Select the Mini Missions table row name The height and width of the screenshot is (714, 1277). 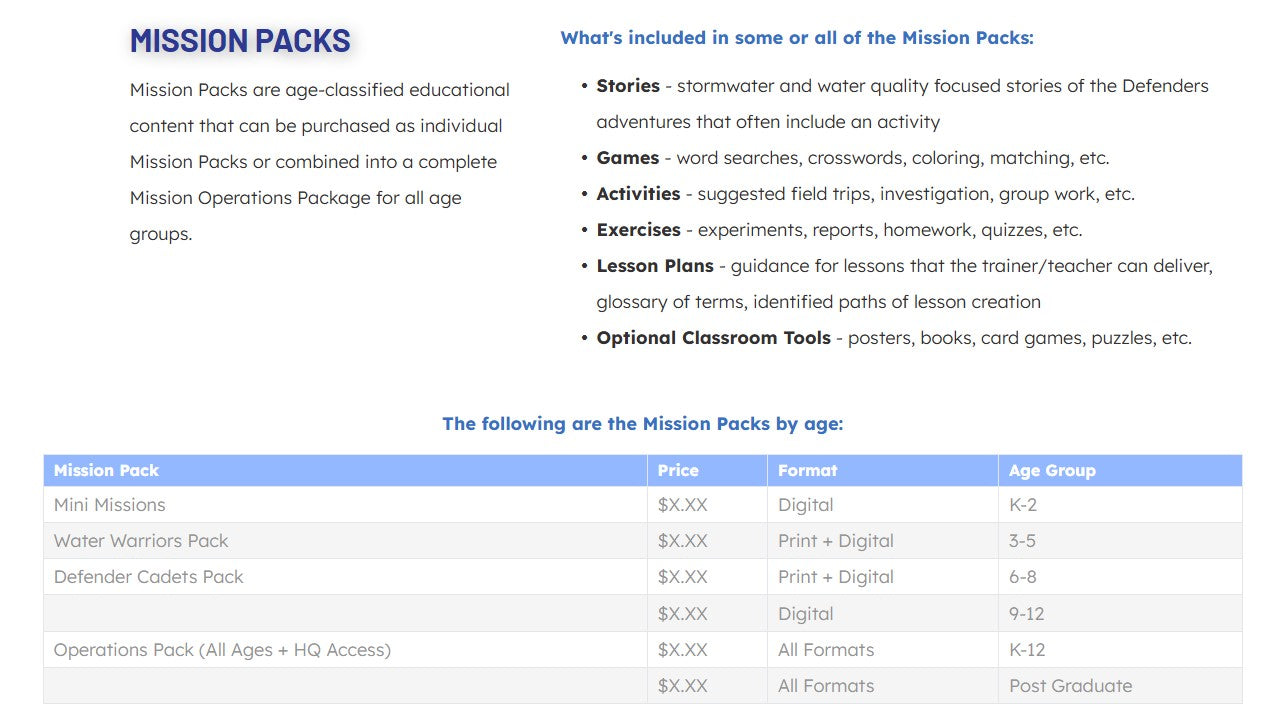coord(109,505)
